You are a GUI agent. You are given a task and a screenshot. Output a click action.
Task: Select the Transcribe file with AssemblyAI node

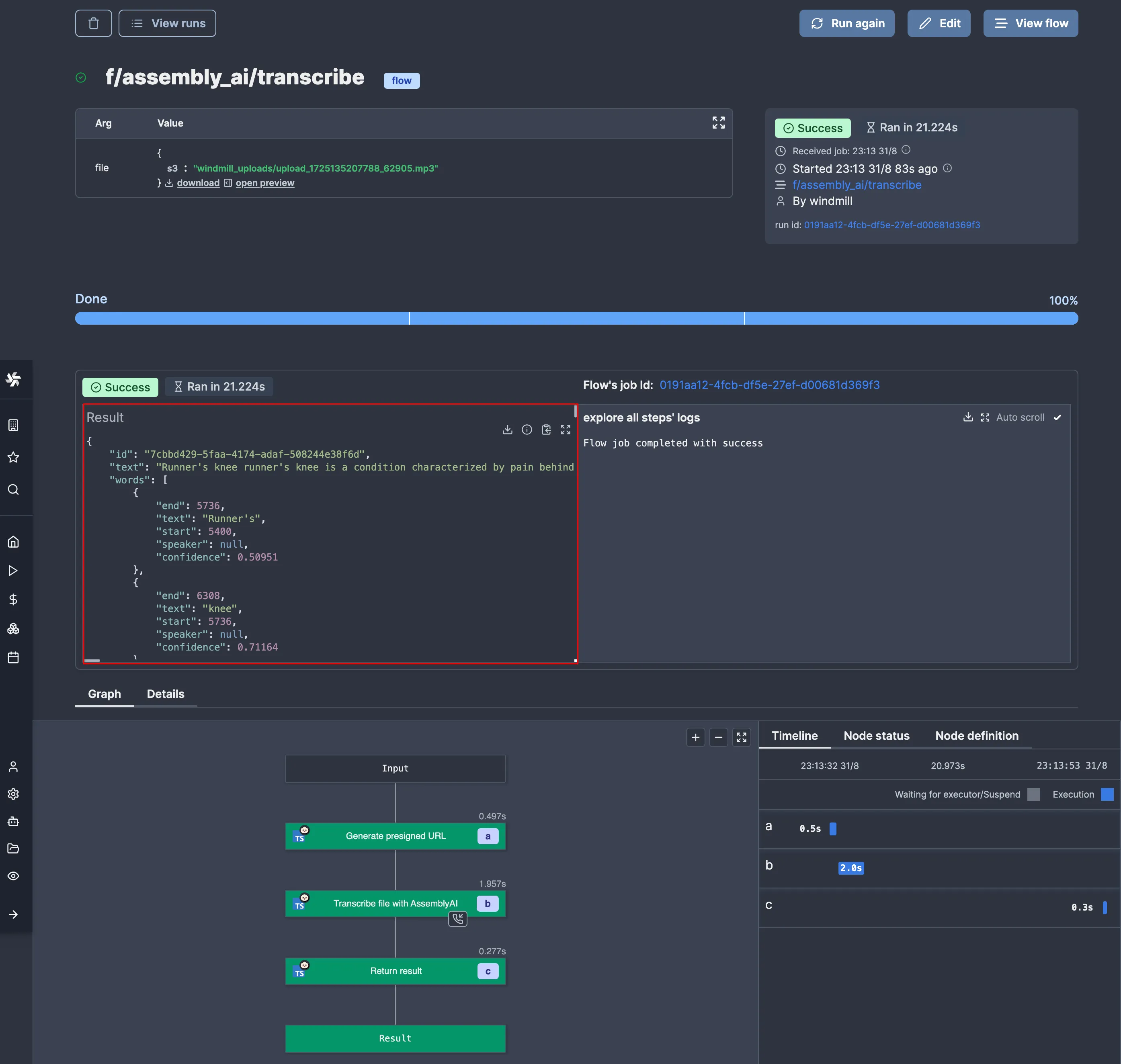point(395,904)
